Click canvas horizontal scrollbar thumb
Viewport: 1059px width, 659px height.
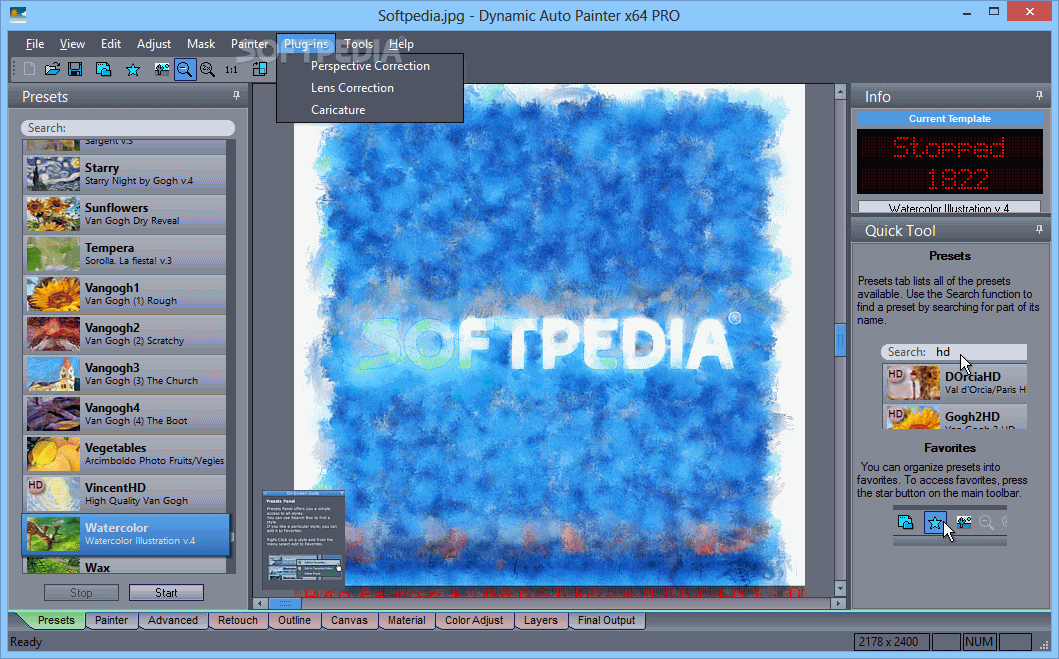pyautogui.click(x=285, y=603)
